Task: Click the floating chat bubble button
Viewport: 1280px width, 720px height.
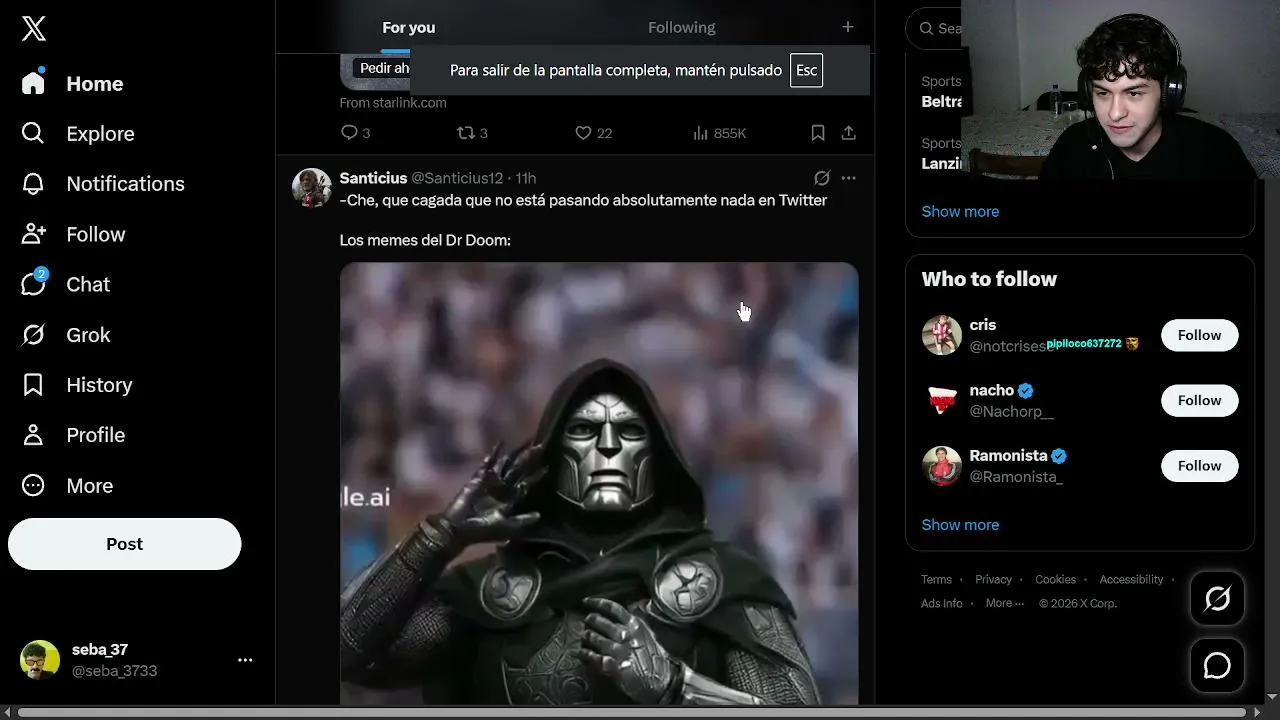Action: (x=1217, y=666)
